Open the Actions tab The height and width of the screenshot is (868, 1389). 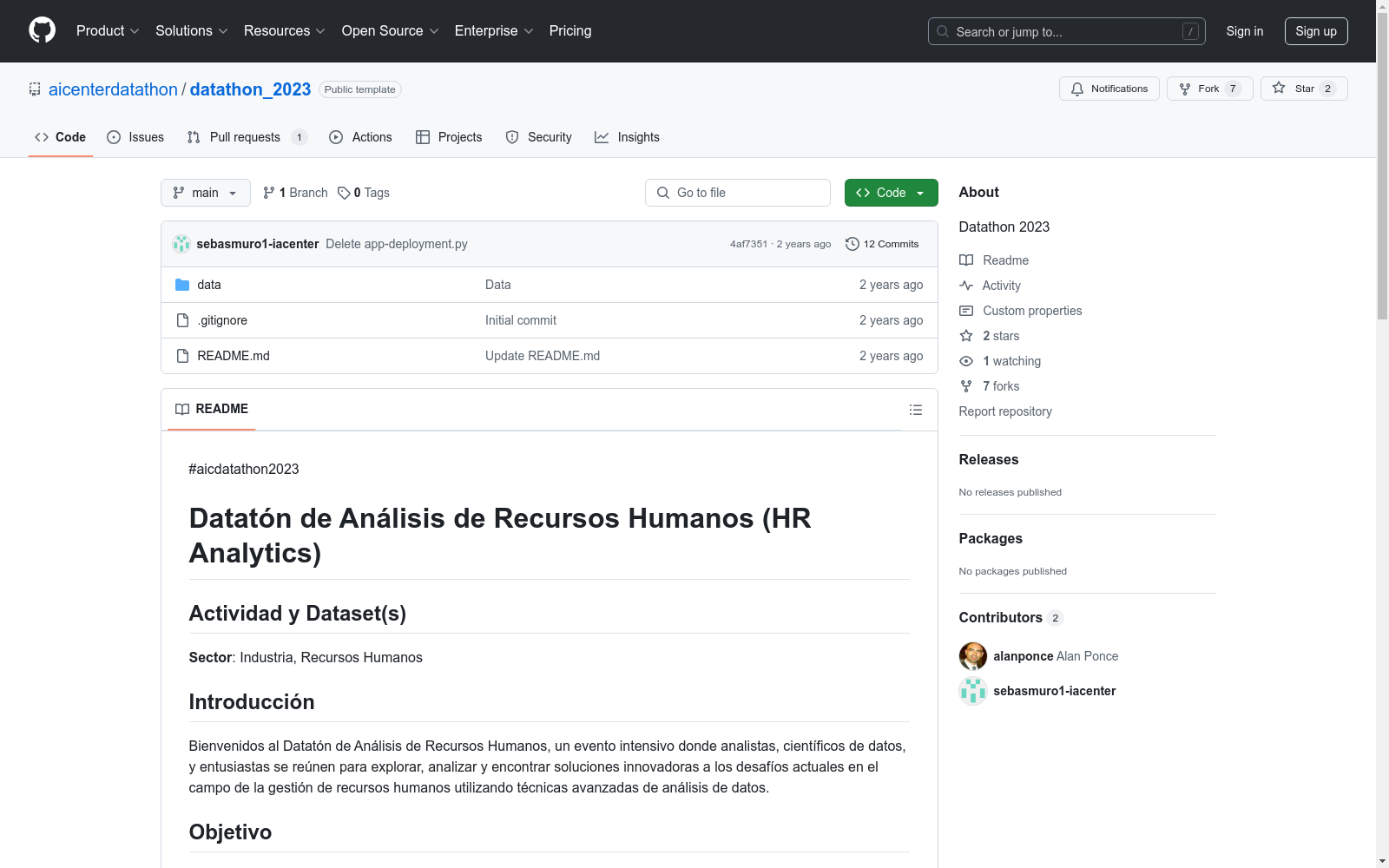click(x=360, y=137)
